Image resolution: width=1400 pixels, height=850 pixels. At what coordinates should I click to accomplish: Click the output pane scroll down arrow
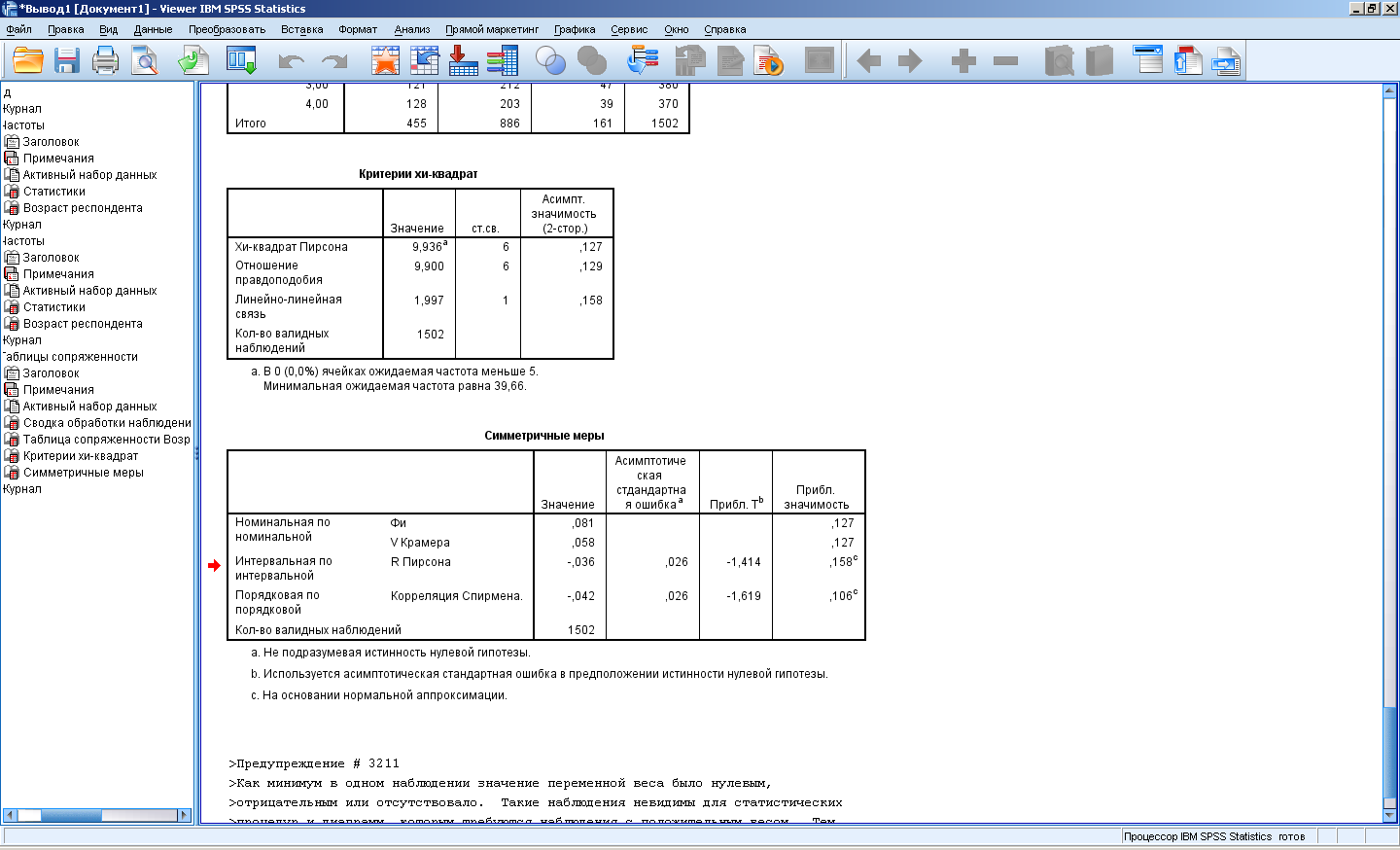[1389, 815]
